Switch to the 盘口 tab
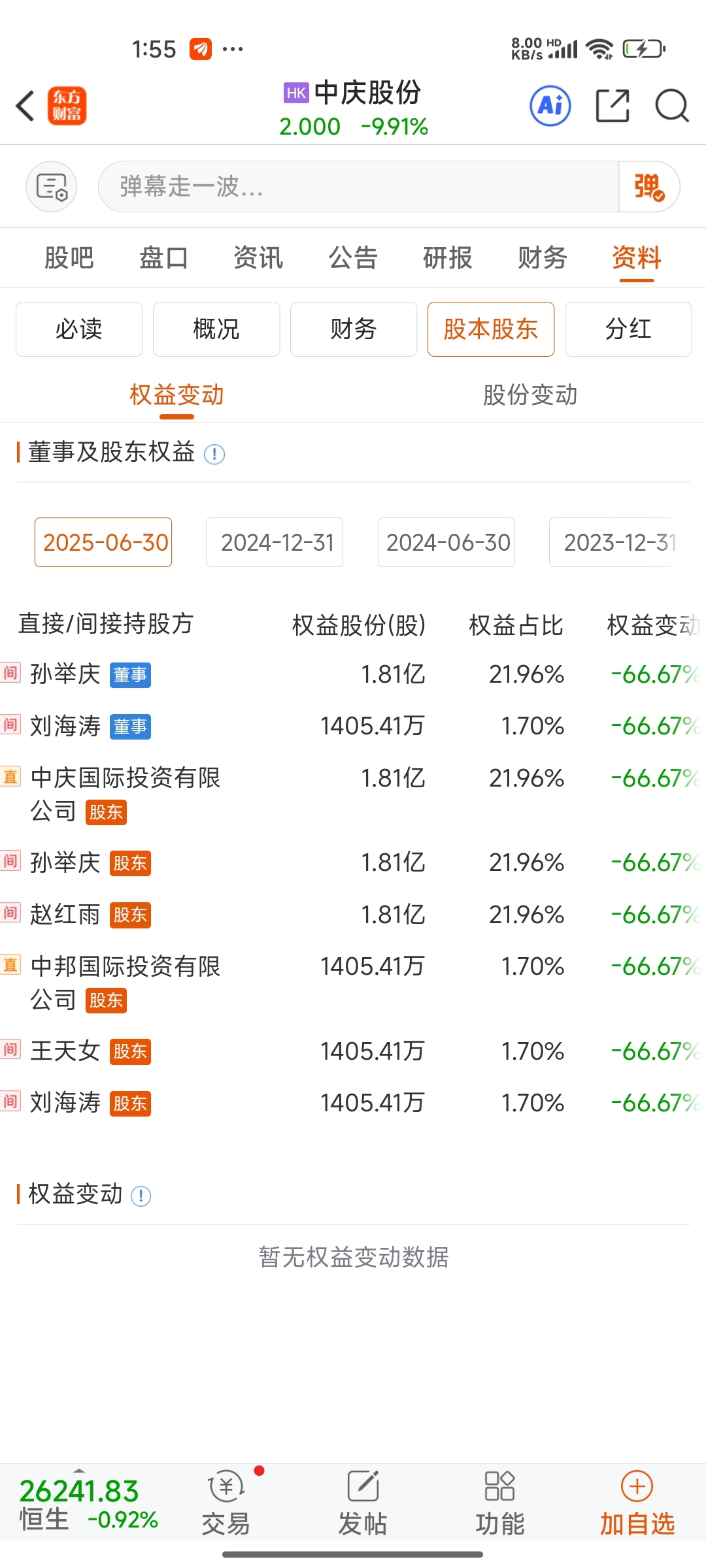This screenshot has width=706, height=1568. tap(164, 257)
